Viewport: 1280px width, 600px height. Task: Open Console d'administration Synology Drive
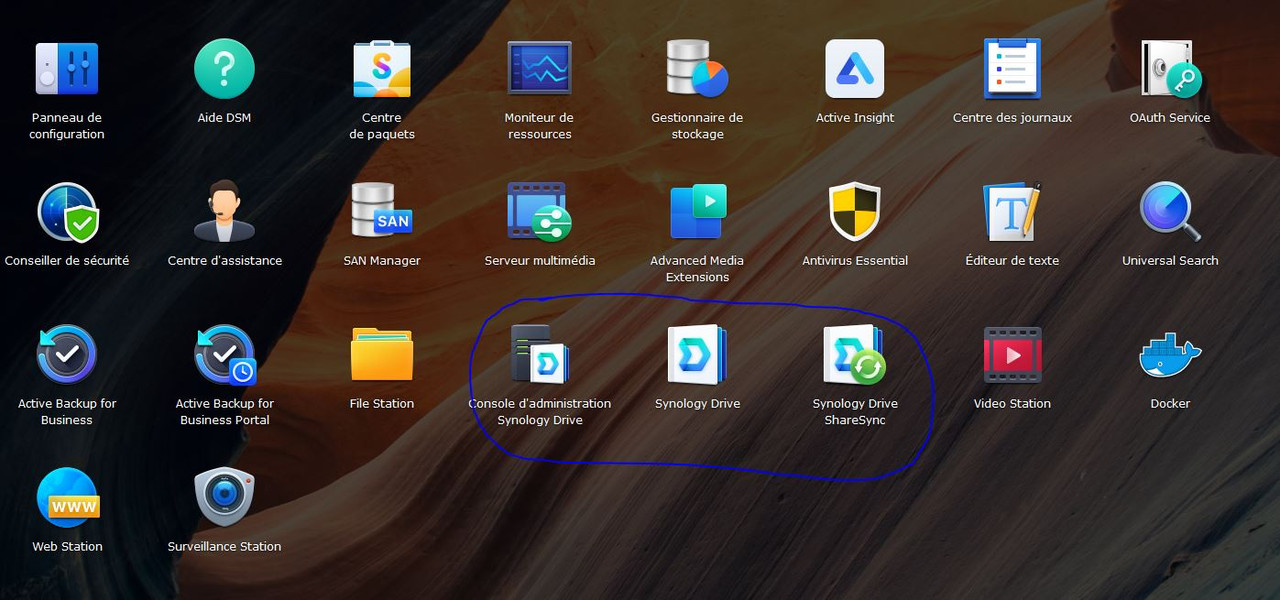point(539,355)
